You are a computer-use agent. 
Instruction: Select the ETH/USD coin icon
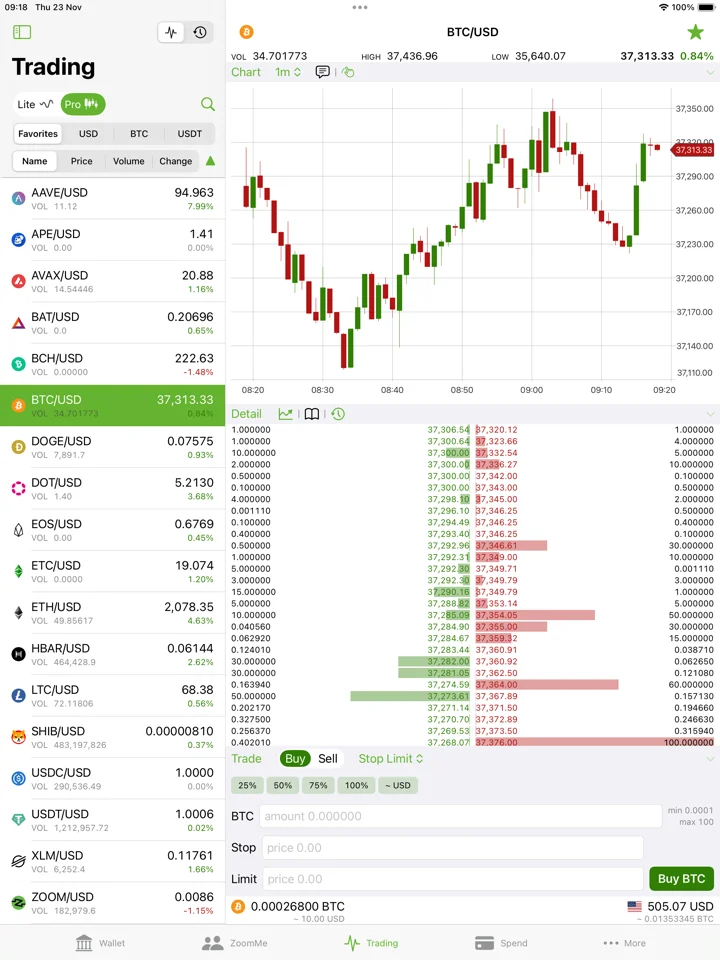(x=18, y=613)
